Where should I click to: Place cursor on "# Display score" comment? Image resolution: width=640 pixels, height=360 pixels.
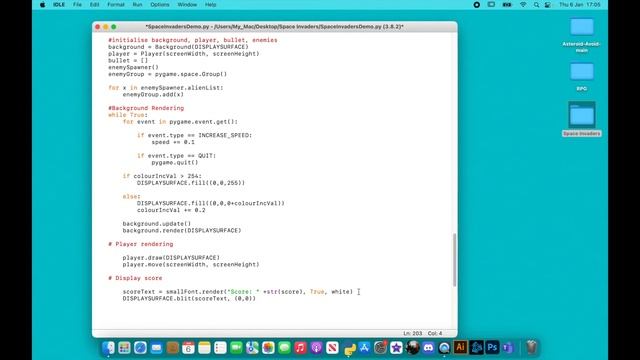click(135, 278)
